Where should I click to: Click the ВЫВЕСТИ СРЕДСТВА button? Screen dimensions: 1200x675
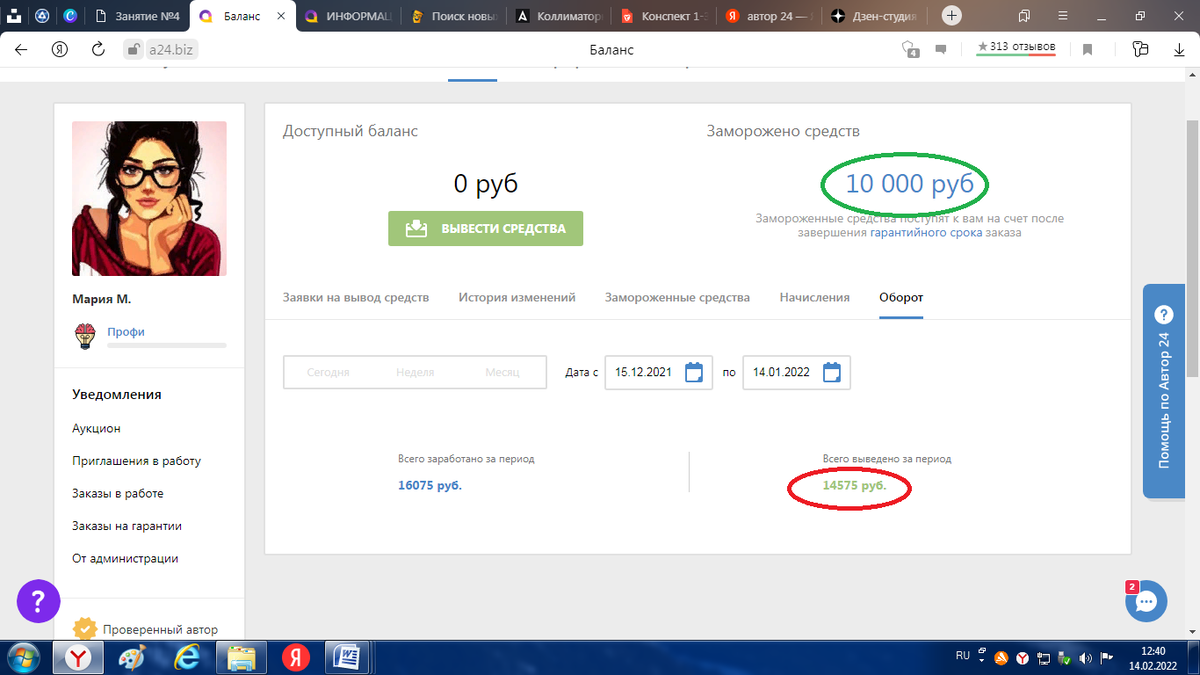click(485, 228)
